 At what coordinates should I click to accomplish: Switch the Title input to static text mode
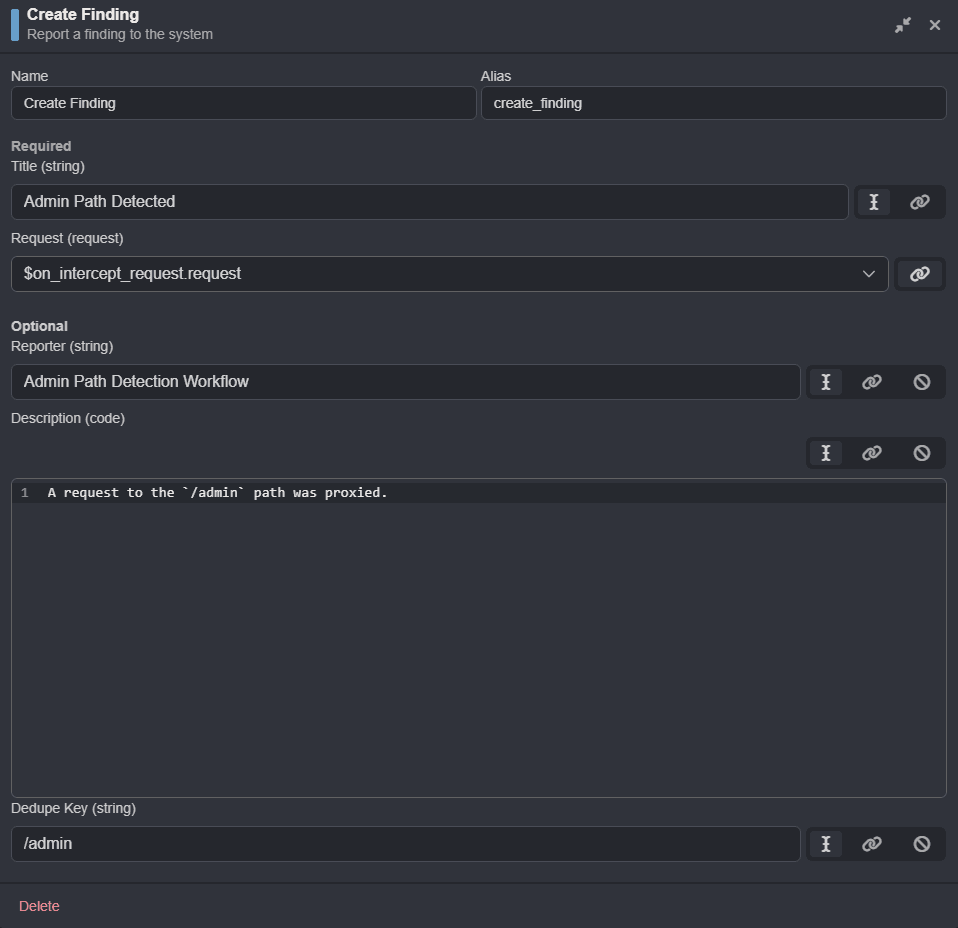[x=873, y=202]
